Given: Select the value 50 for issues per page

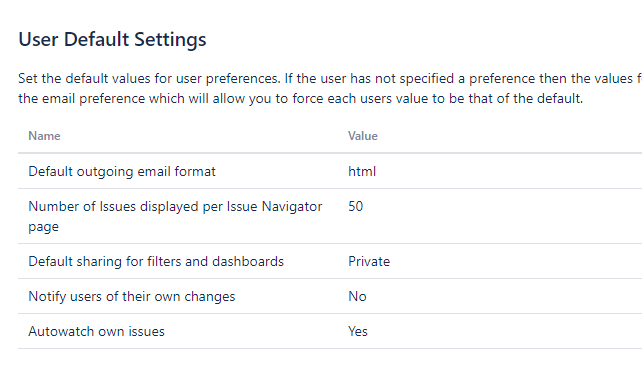Looking at the screenshot, I should point(355,206).
